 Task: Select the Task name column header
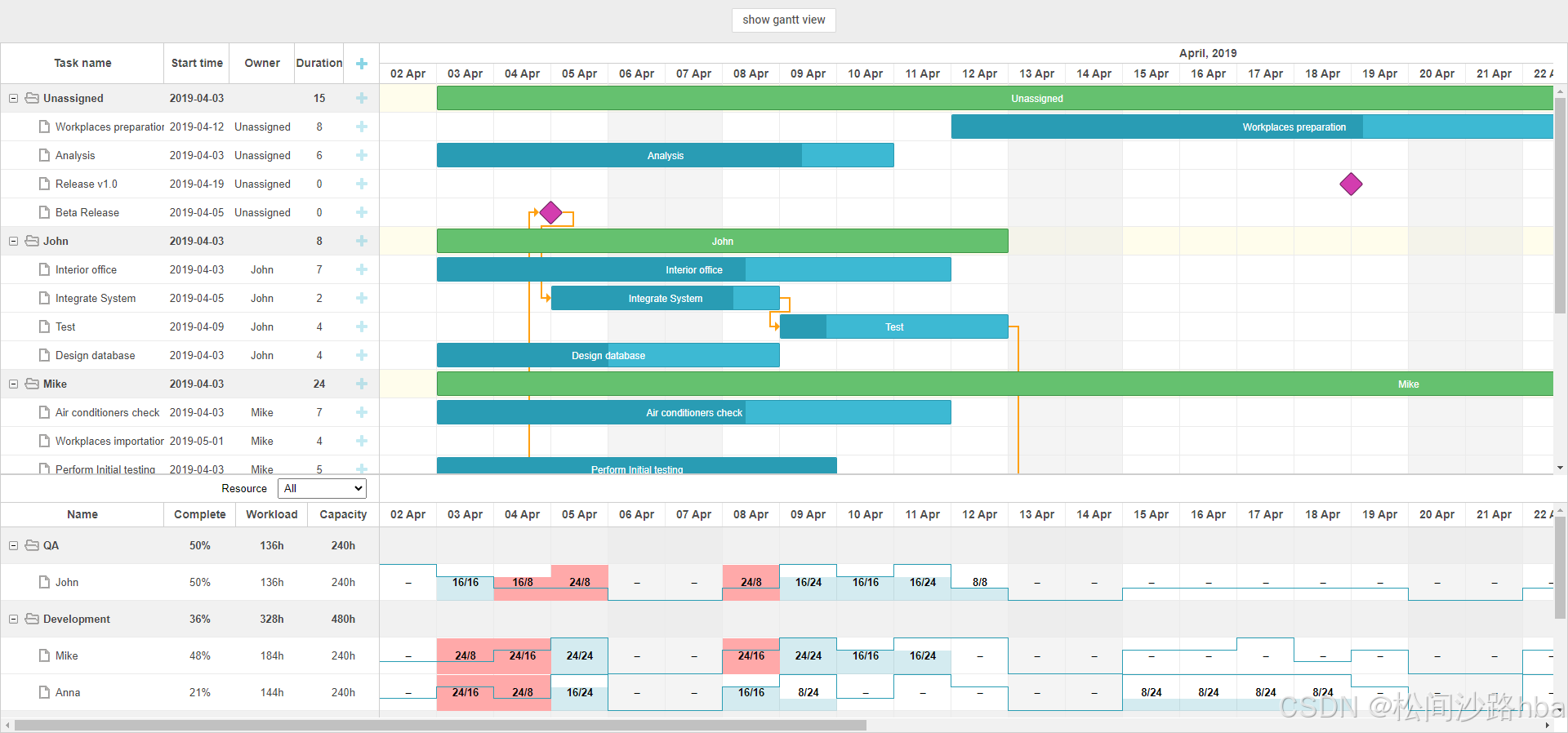(82, 63)
